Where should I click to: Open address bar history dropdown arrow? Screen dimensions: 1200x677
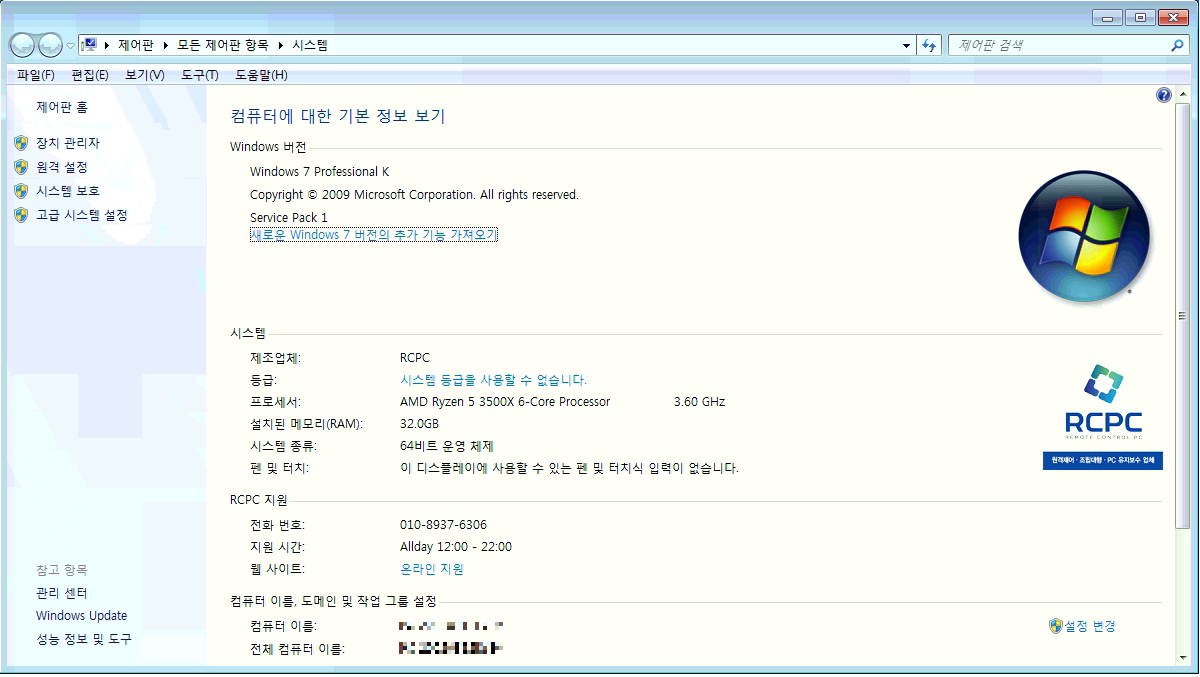tap(906, 45)
